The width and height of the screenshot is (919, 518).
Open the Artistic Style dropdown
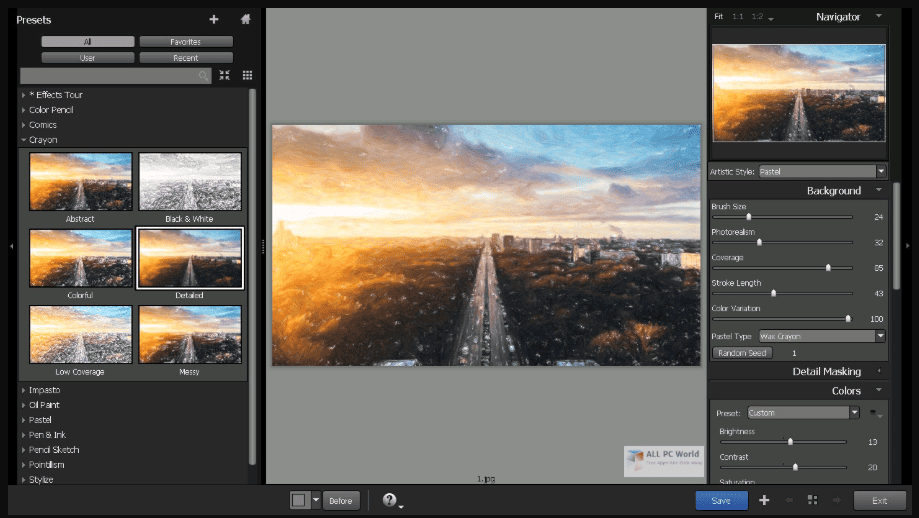pyautogui.click(x=822, y=172)
